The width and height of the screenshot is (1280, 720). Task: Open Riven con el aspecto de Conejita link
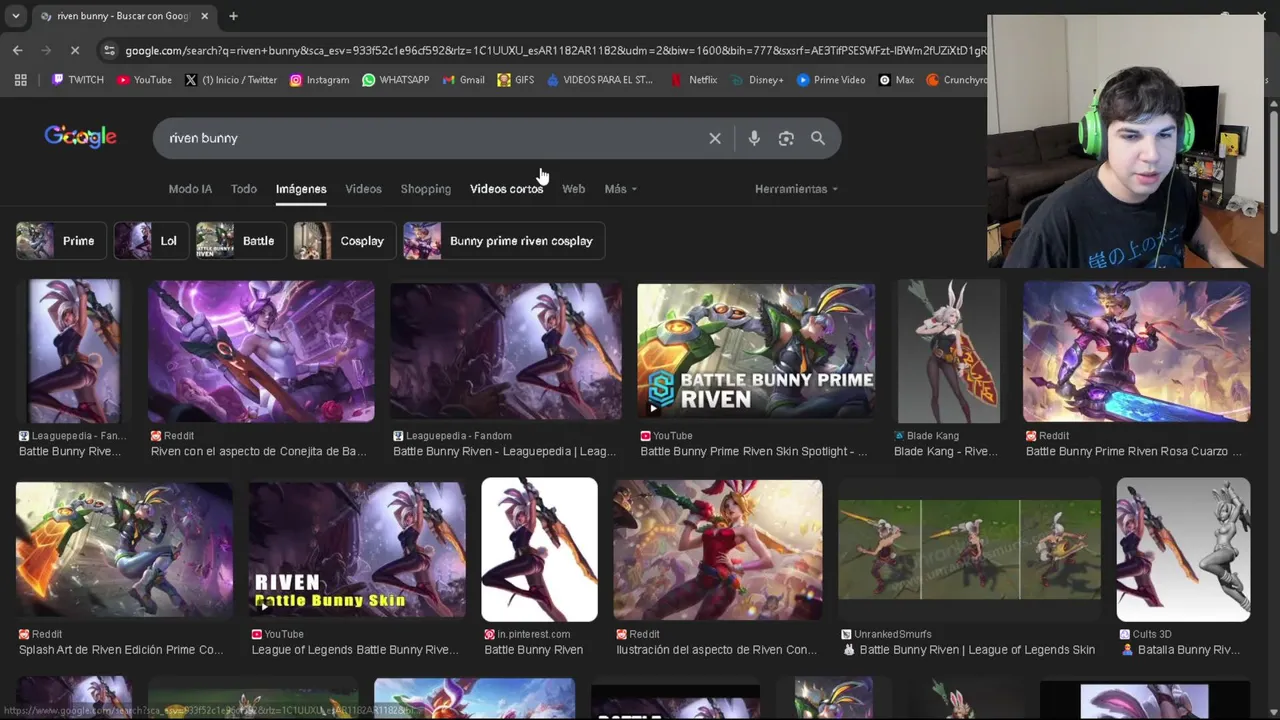(x=258, y=451)
